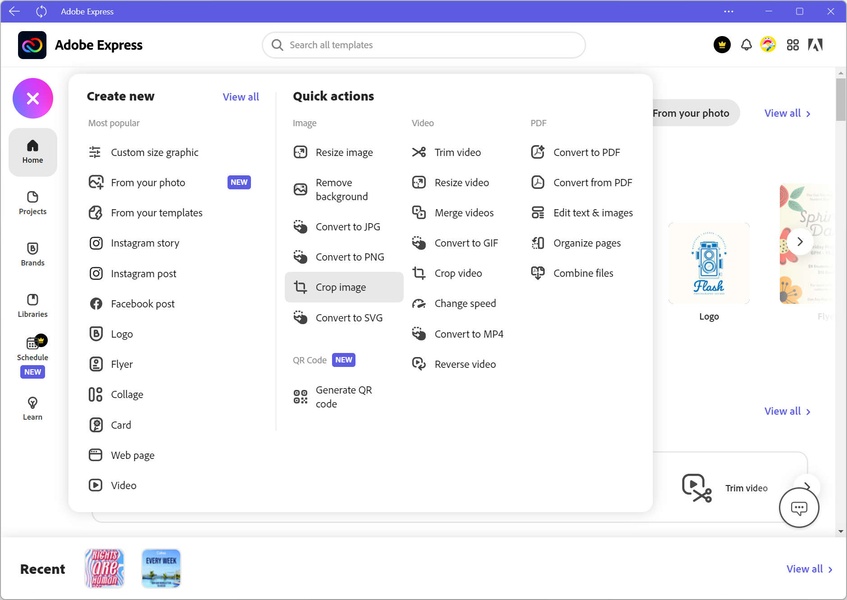847x600 pixels.
Task: Open the Learn lightbulb section
Action: [33, 408]
